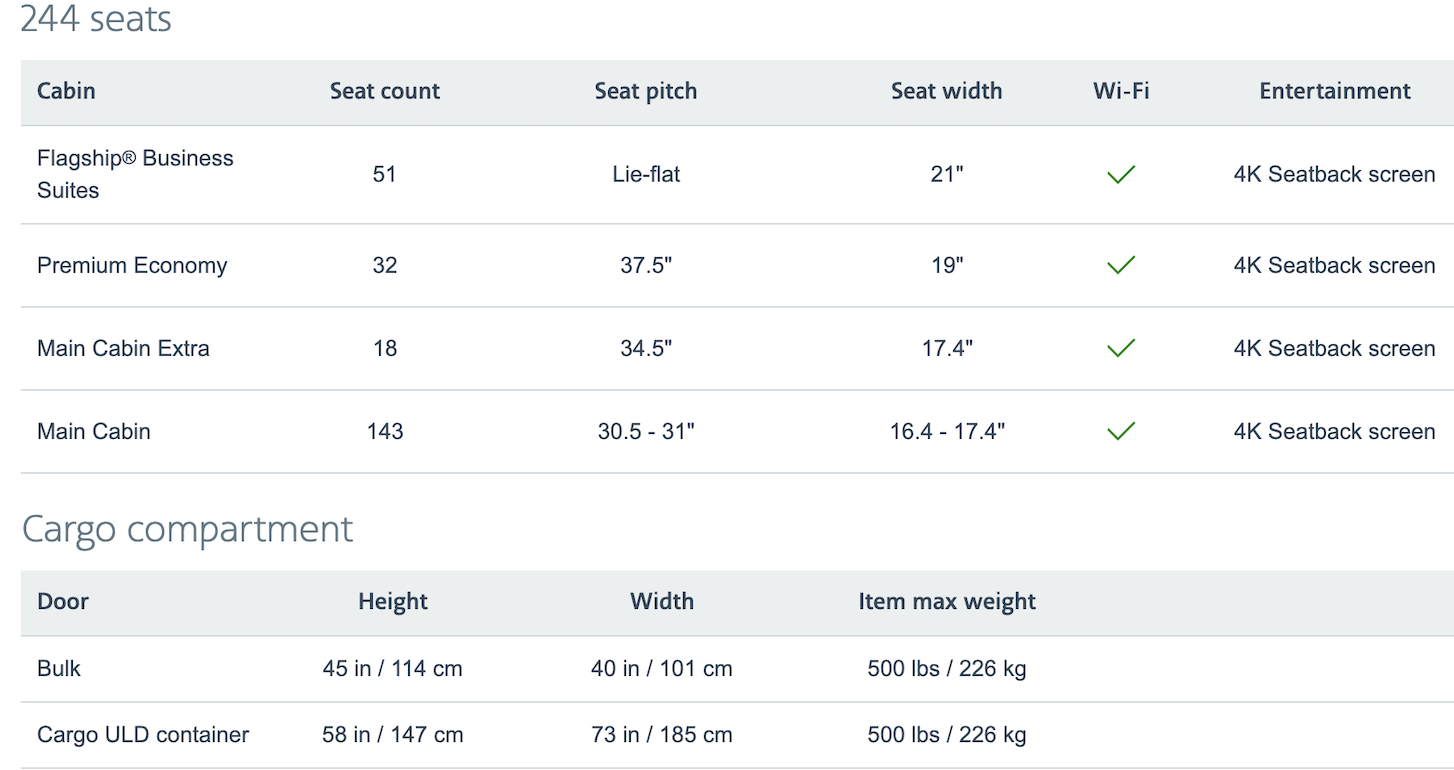Screen dimensions: 1454x770
Task: Select the Cabin column header
Action: (x=66, y=91)
